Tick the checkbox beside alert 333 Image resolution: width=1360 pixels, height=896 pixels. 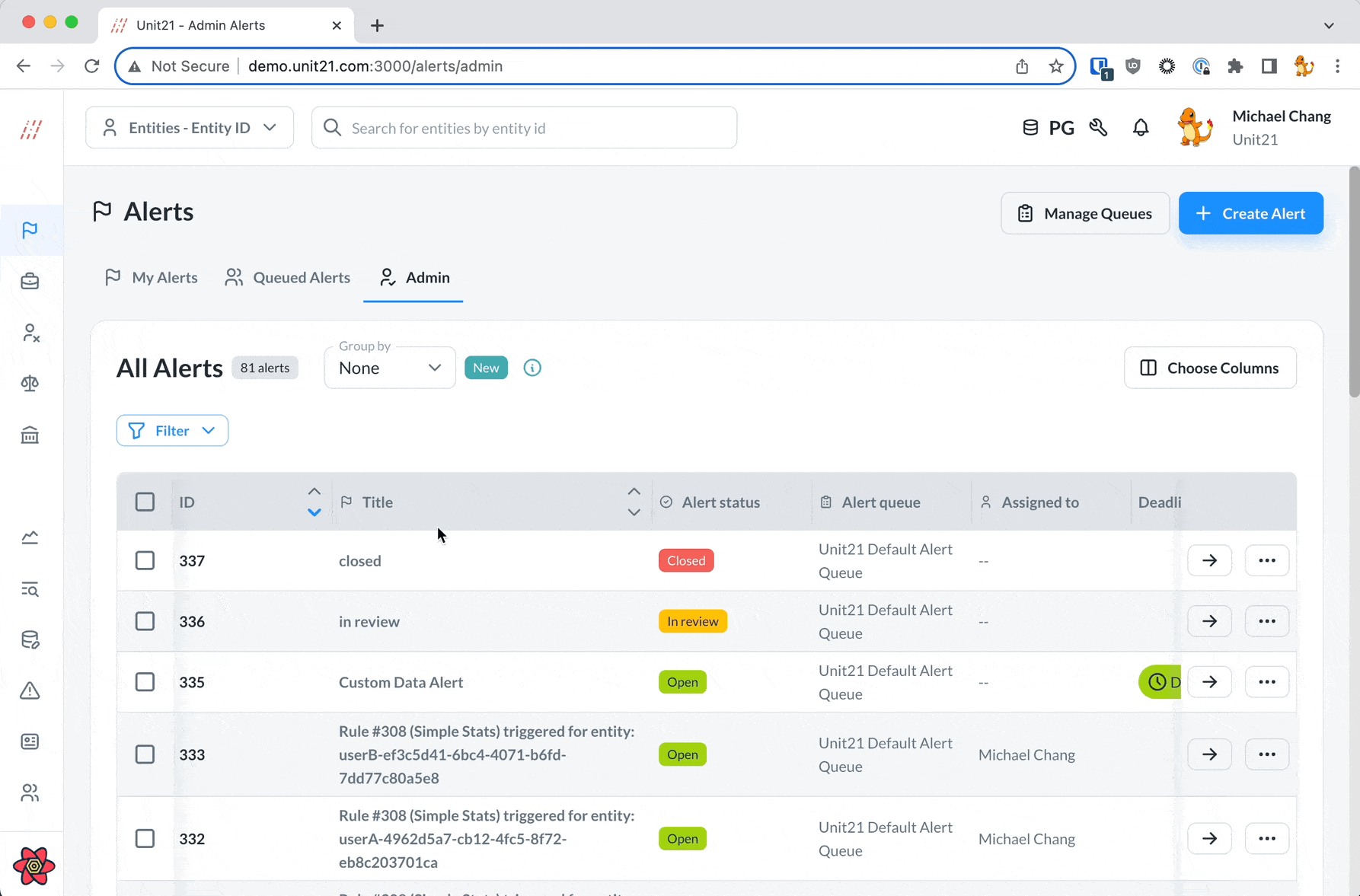pos(145,754)
